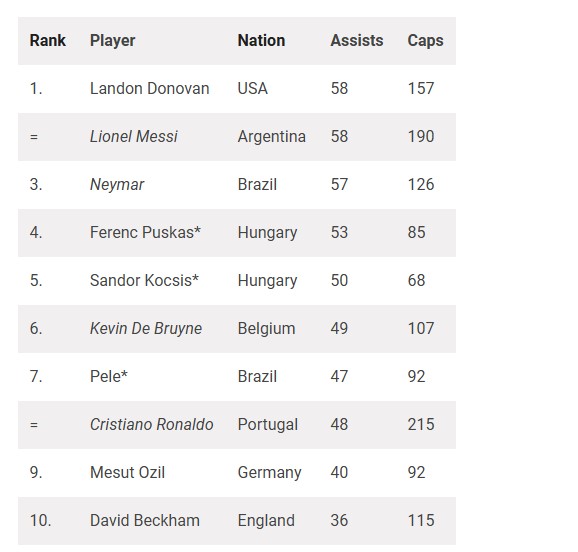Click the Assists column header
The width and height of the screenshot is (578, 552).
point(357,41)
